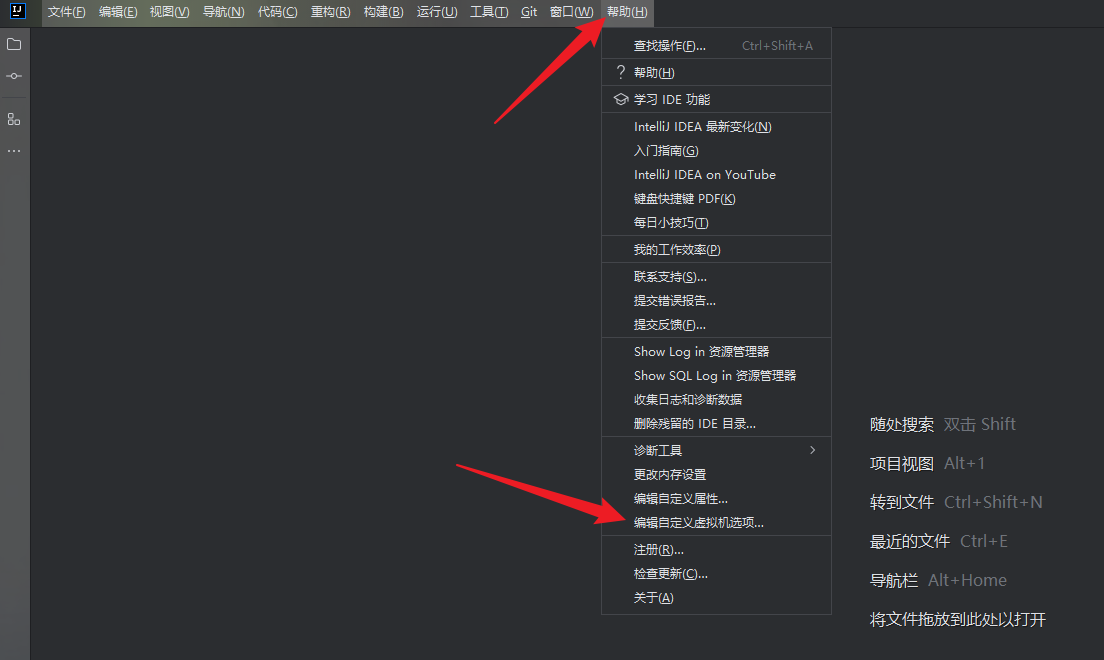Choose 查找操作(F)... from the help menu
This screenshot has height=660, width=1104.
pos(716,46)
